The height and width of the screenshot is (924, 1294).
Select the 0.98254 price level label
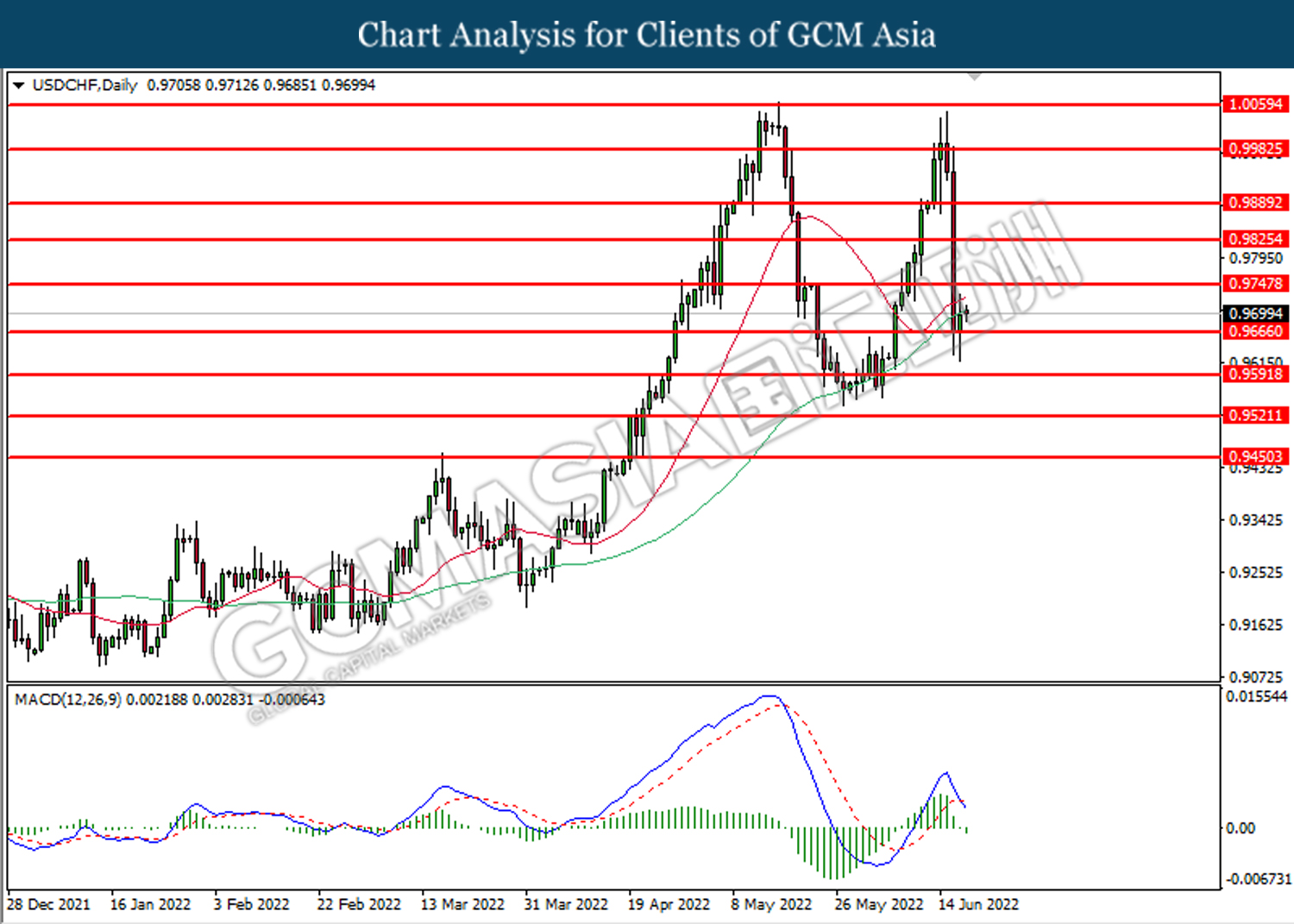[1255, 239]
